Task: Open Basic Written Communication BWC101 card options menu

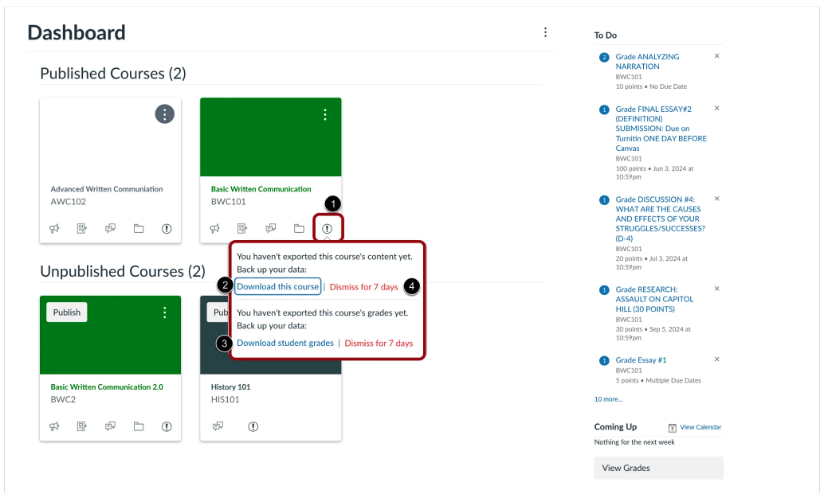Action: point(325,114)
